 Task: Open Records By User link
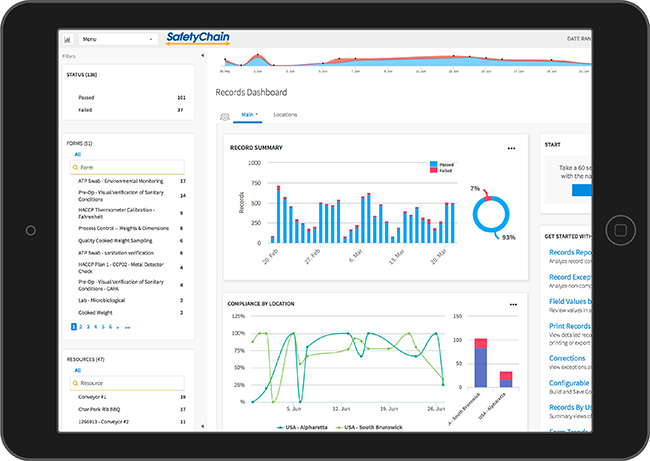pos(570,407)
